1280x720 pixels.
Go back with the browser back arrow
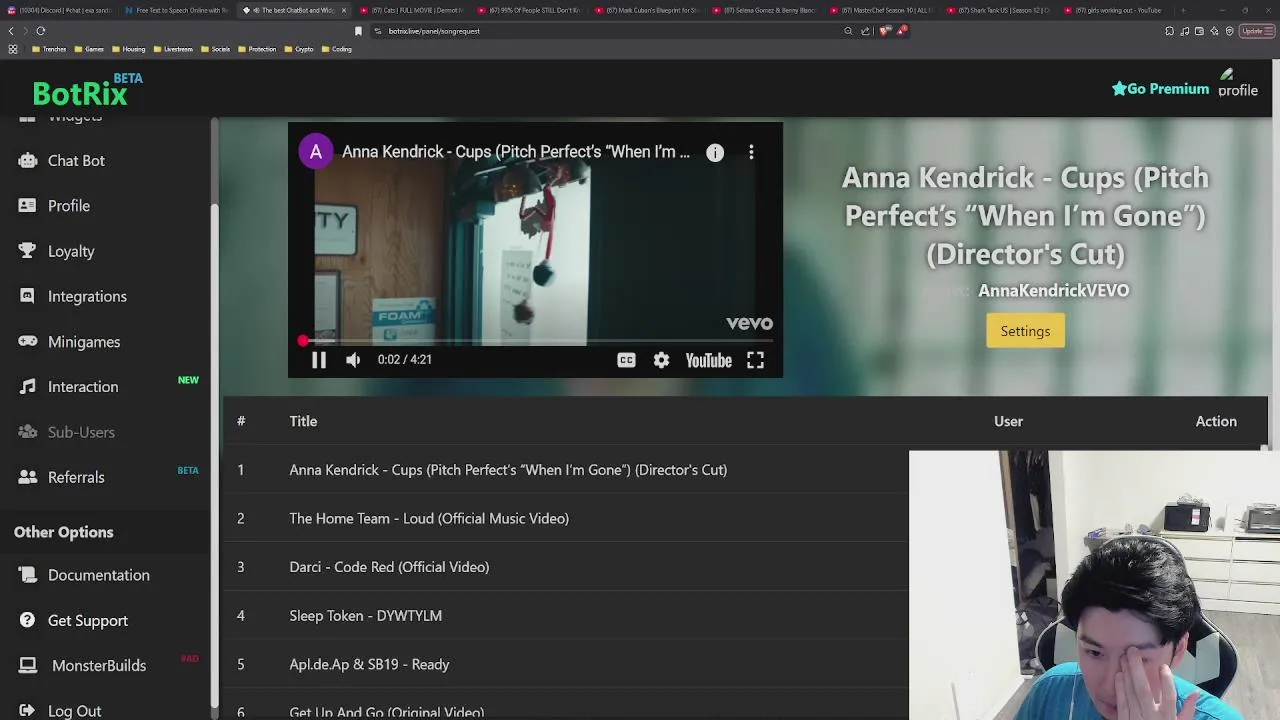(11, 31)
